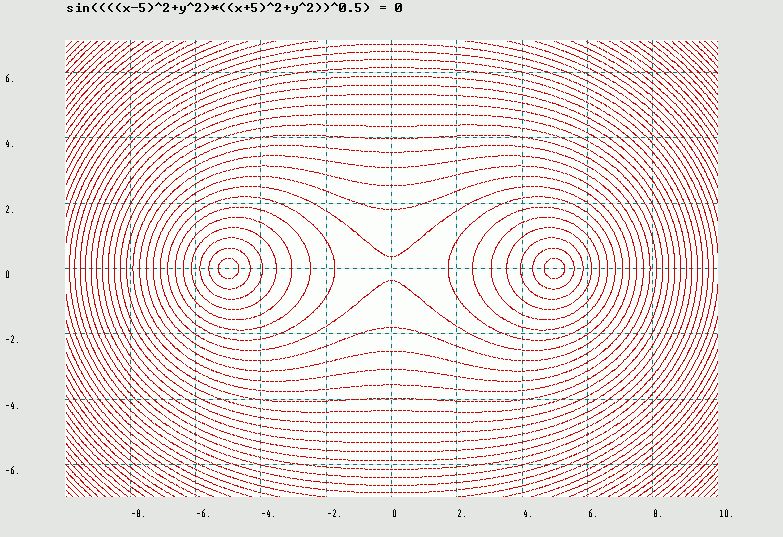
Task: Click the x-axis tick label "0" at the bottom
Action: point(394,514)
